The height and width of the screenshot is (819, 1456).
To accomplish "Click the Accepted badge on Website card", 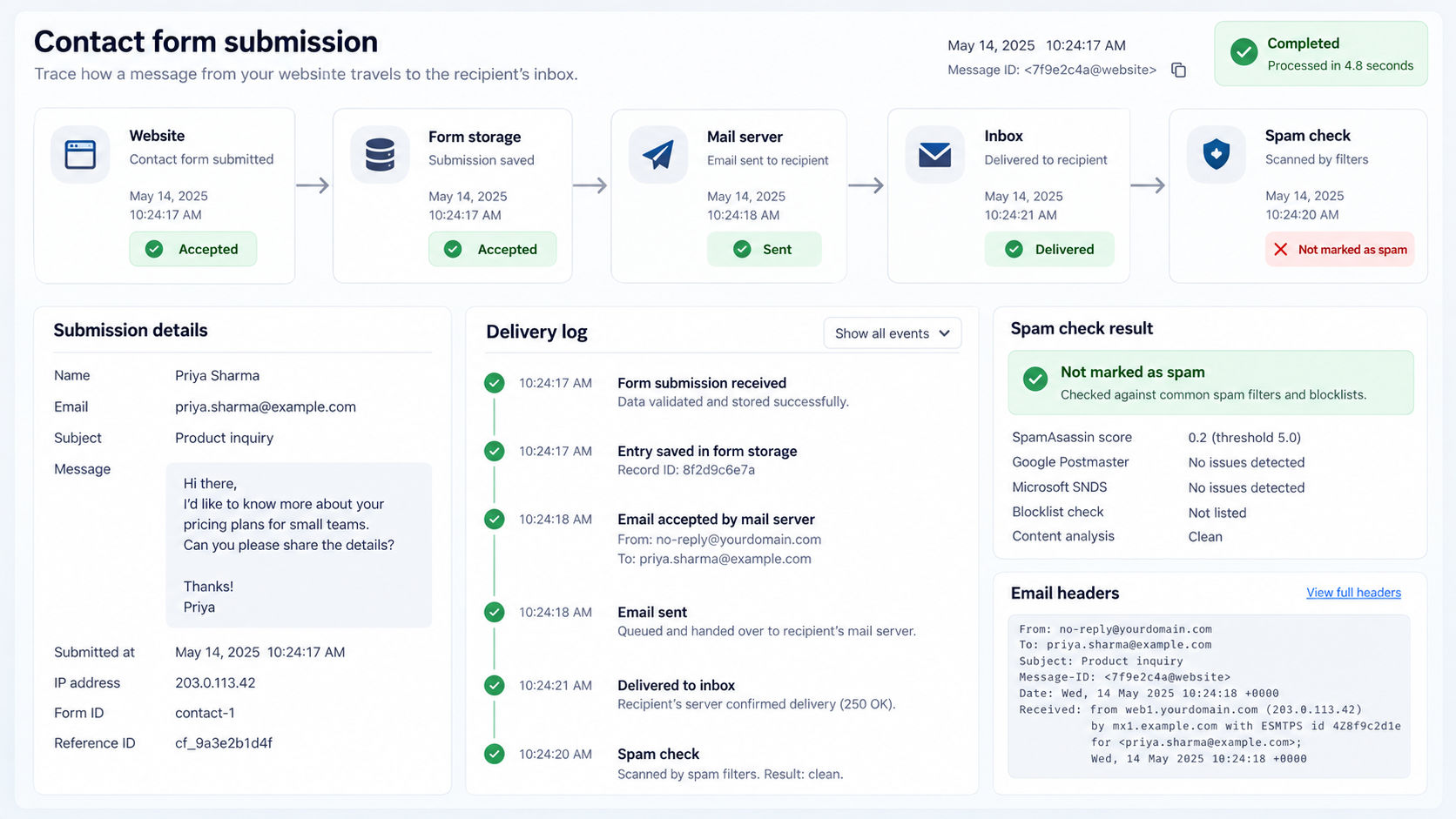I will click(192, 249).
